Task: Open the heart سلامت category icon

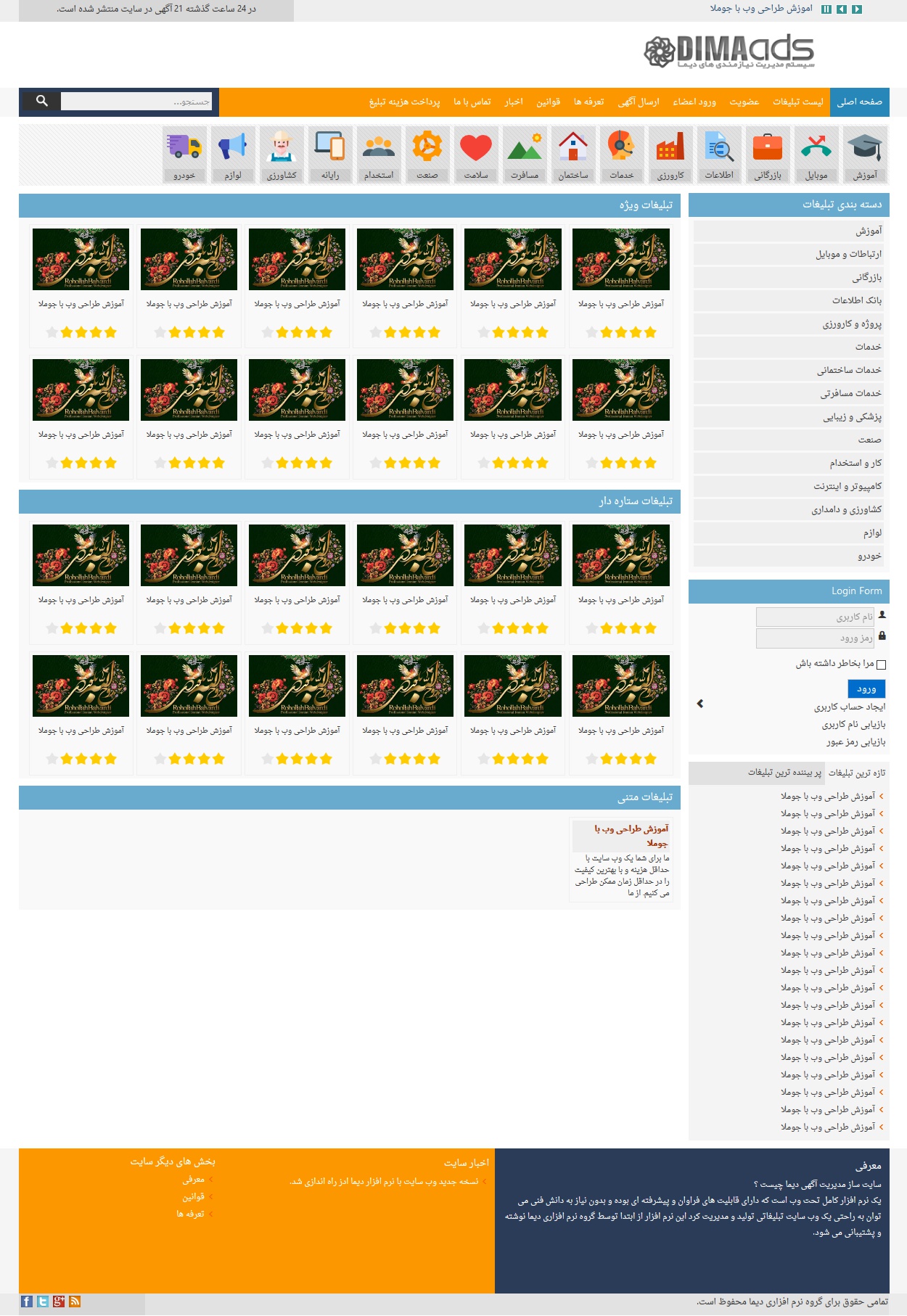Action: [476, 147]
